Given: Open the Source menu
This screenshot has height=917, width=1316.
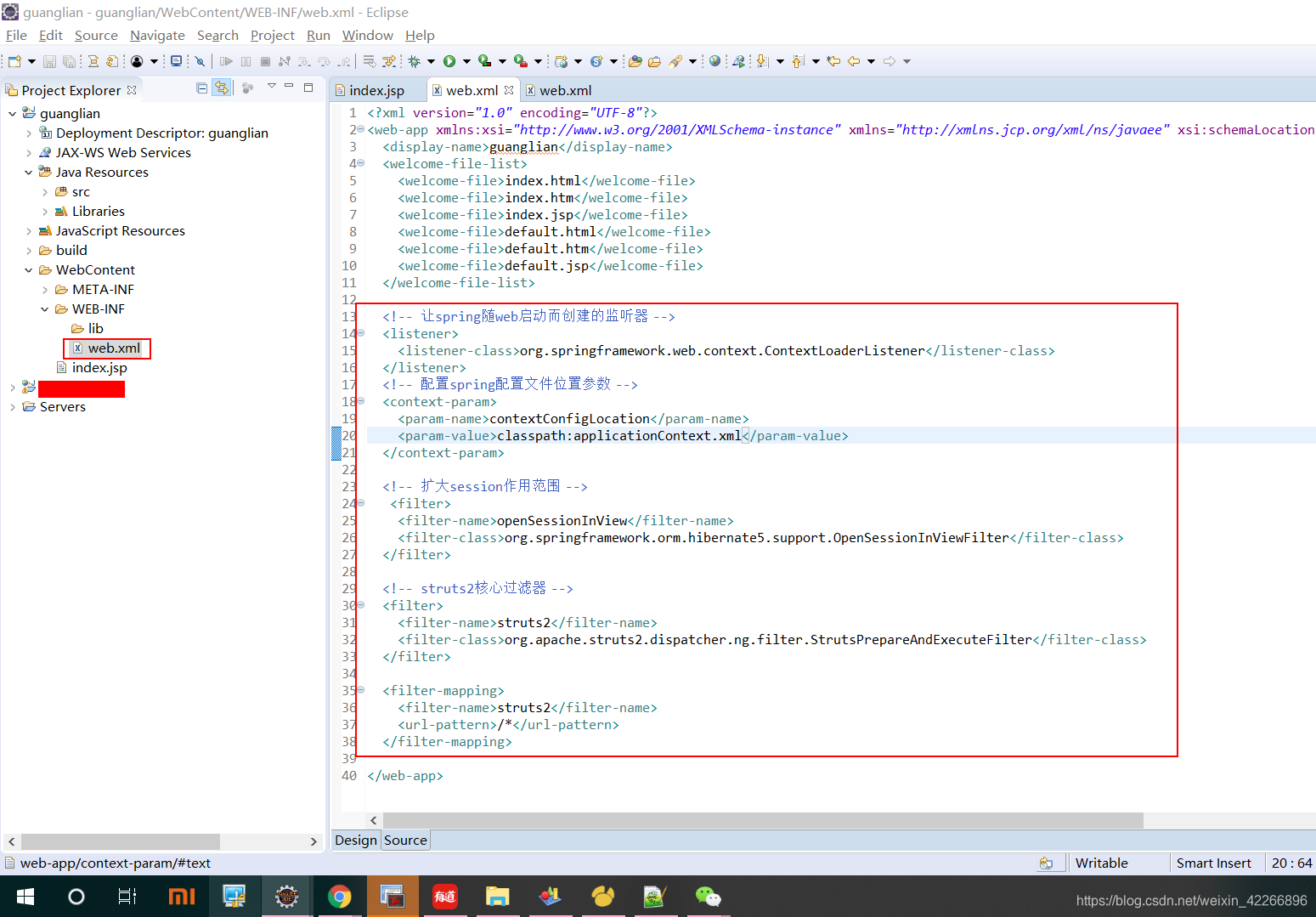Looking at the screenshot, I should click(x=96, y=35).
